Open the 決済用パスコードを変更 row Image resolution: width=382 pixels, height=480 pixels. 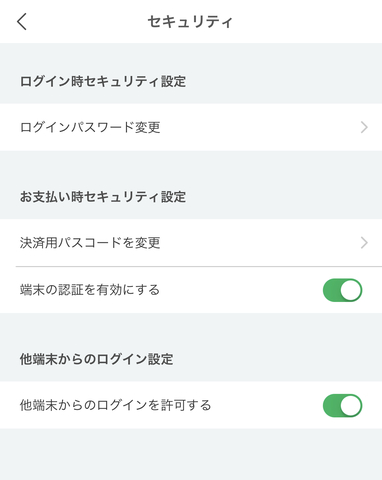(x=191, y=243)
